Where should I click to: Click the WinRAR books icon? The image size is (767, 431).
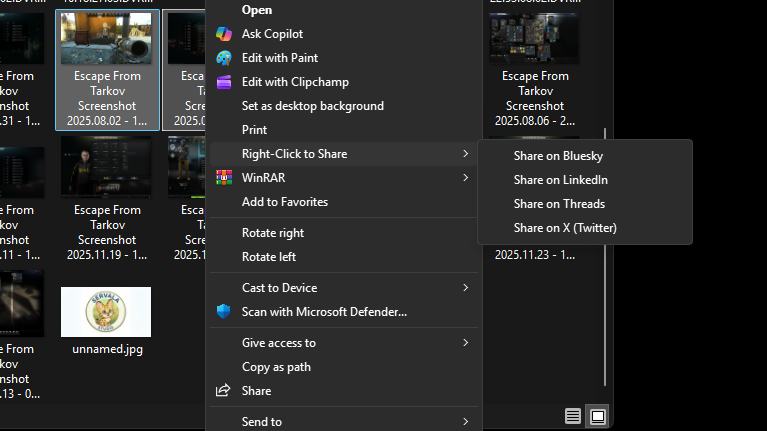[x=224, y=178]
